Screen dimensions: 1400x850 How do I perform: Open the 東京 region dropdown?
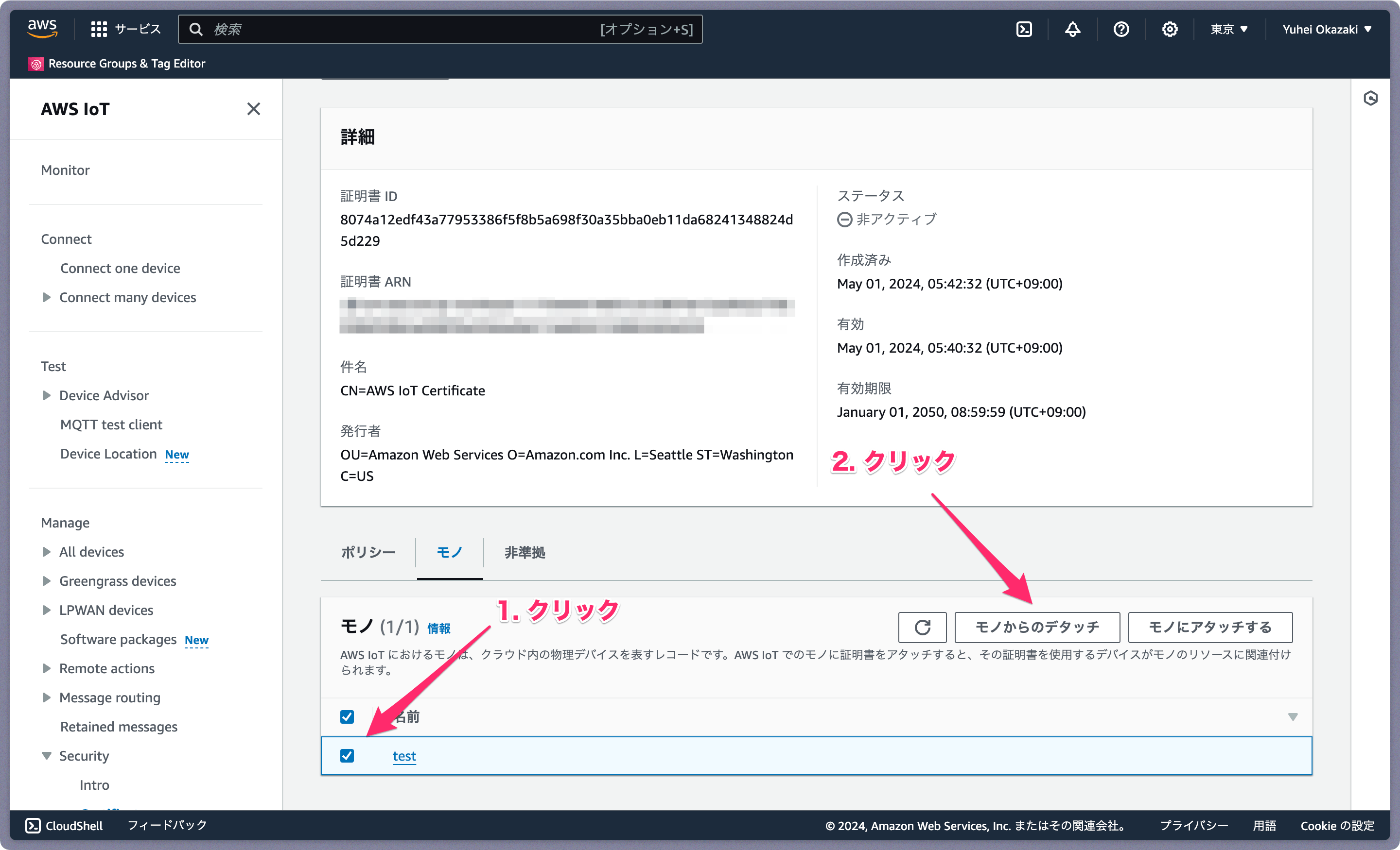click(x=1229, y=29)
